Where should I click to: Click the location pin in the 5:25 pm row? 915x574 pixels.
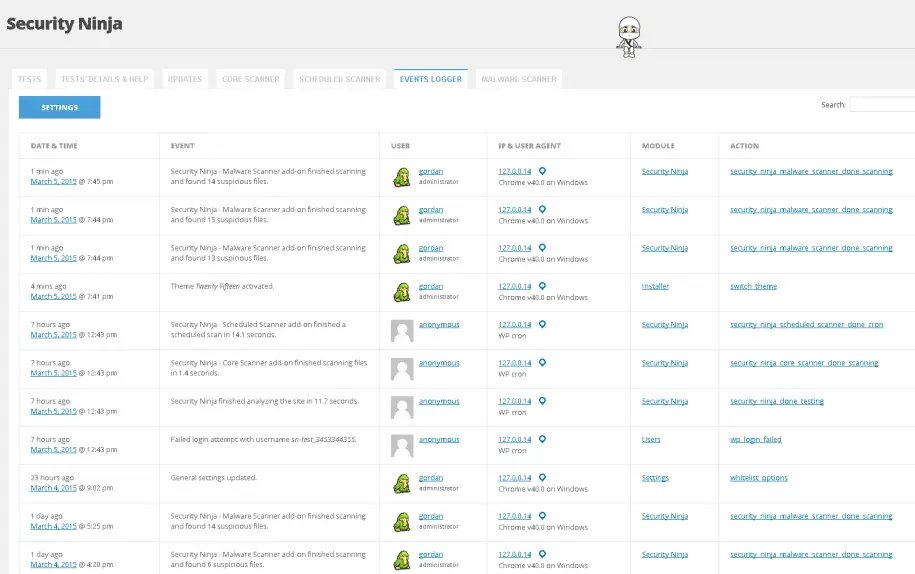[542, 516]
